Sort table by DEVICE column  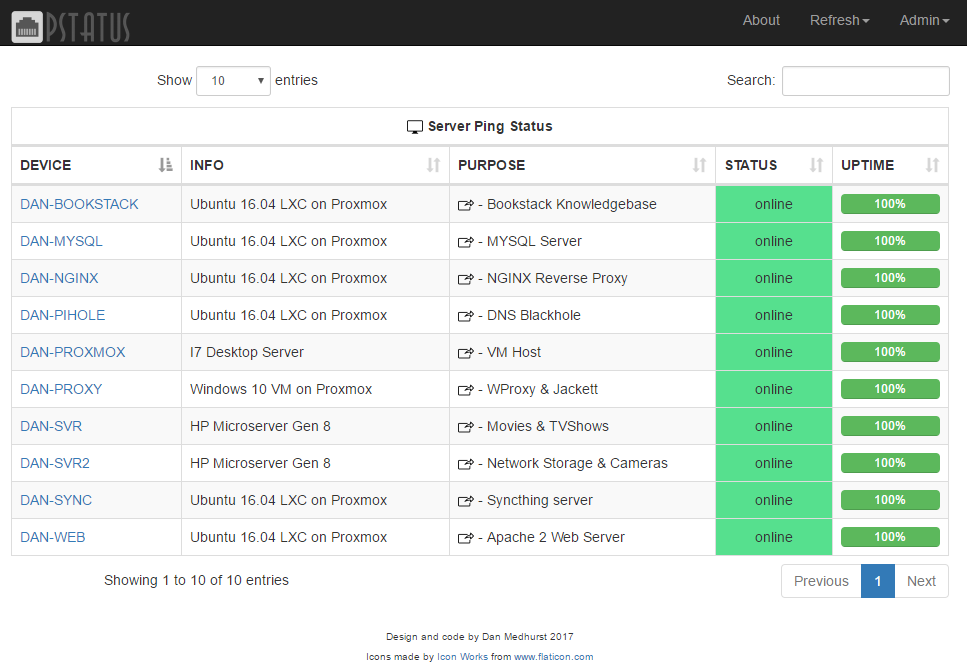click(96, 165)
